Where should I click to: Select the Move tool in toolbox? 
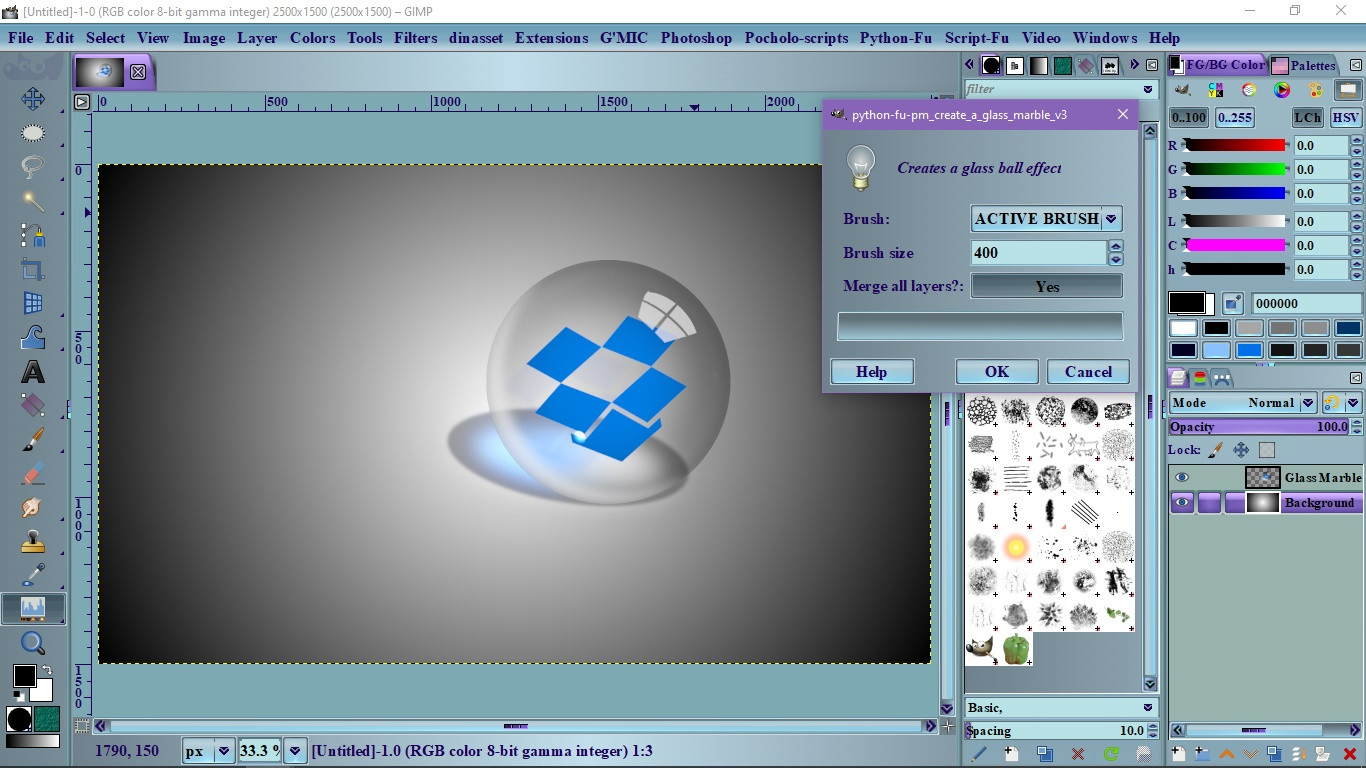pos(33,98)
